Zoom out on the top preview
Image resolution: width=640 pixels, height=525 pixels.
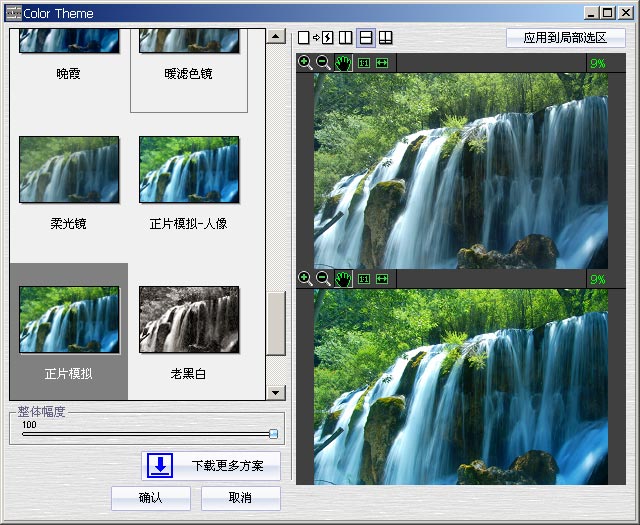[x=323, y=63]
